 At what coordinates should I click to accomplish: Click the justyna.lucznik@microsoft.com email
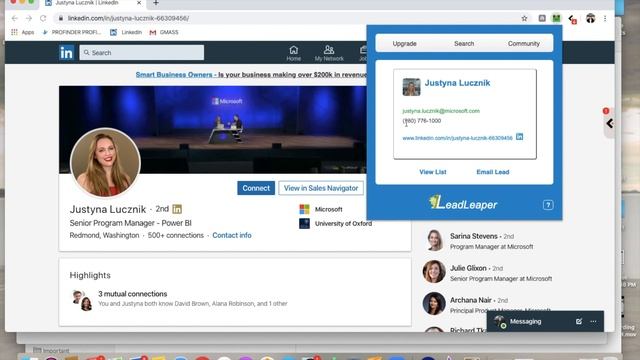point(441,111)
